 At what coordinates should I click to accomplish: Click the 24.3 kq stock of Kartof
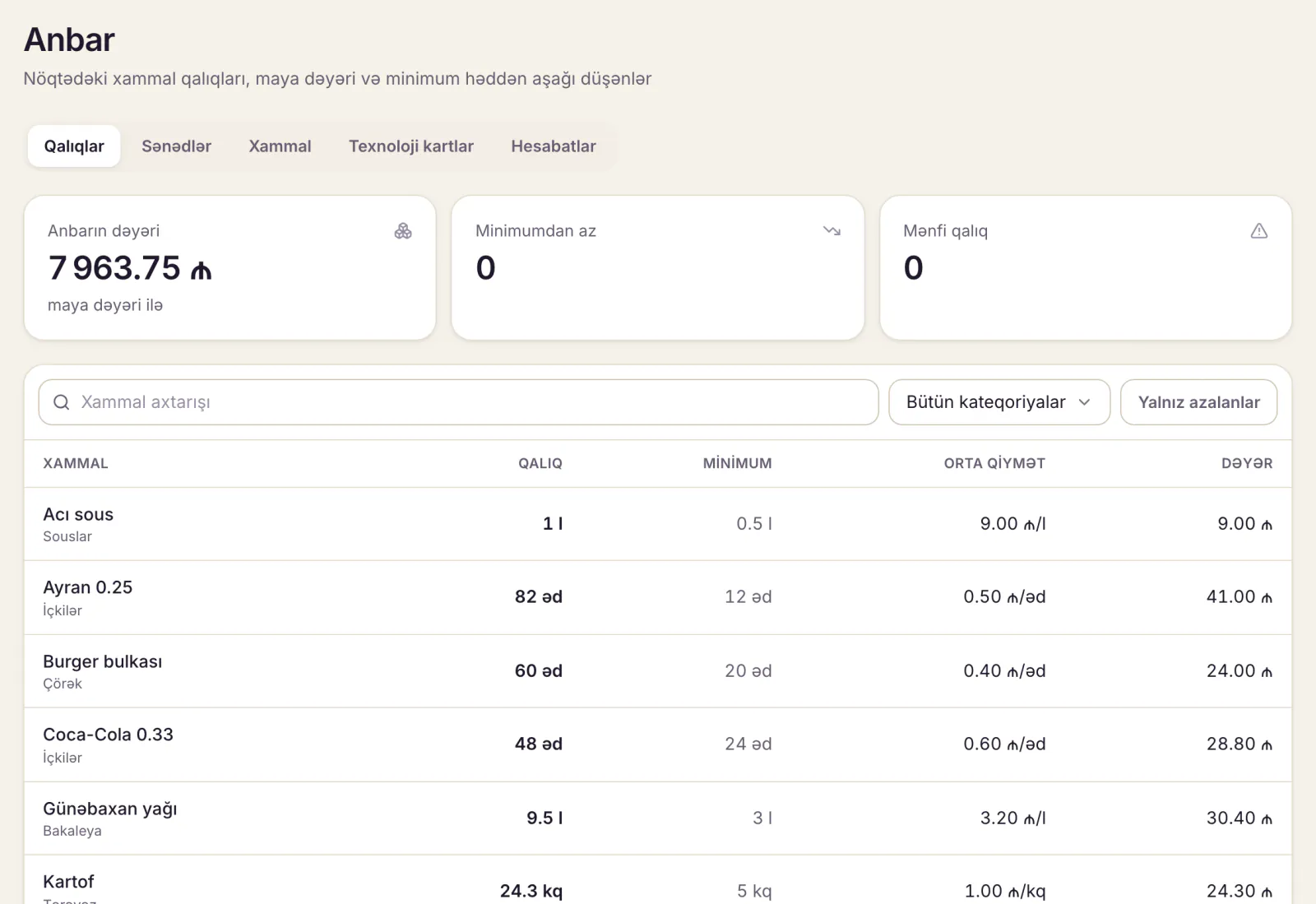click(x=531, y=891)
